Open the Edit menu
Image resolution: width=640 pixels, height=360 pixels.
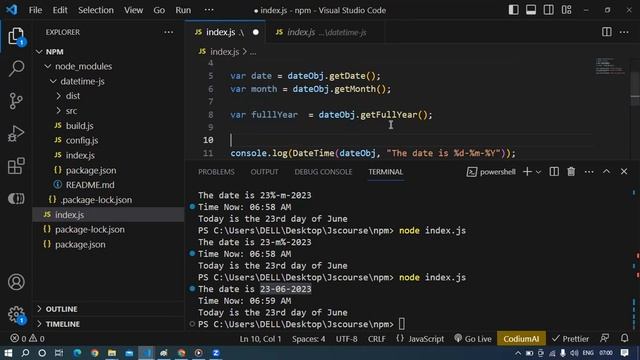point(60,10)
